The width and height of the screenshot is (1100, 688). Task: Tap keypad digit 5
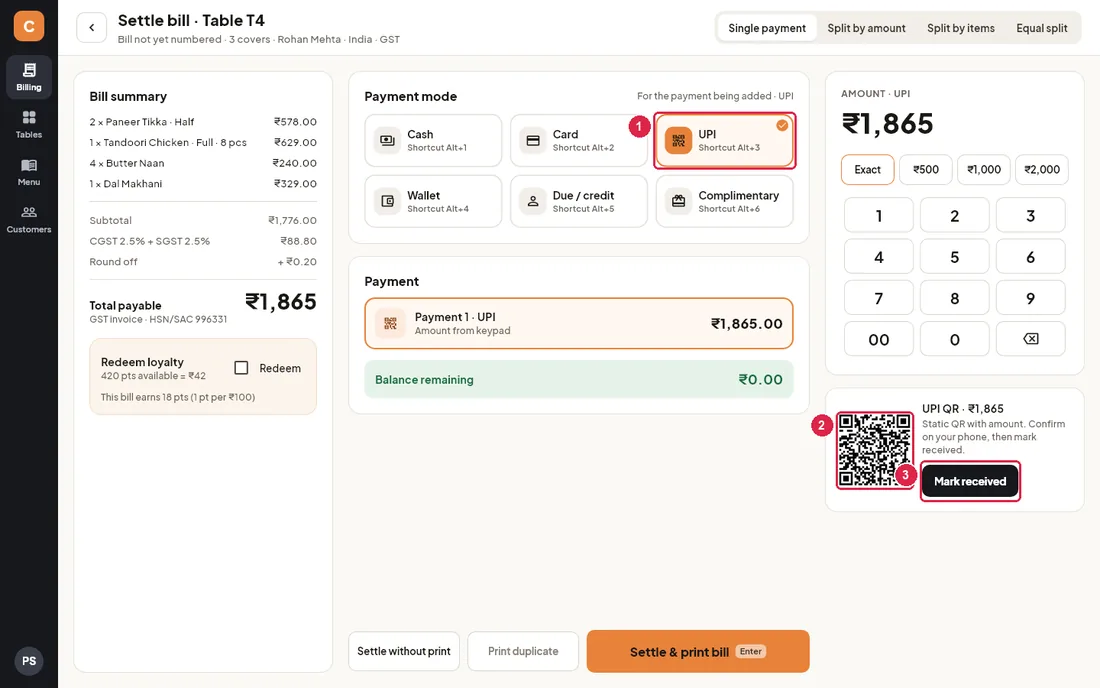pos(954,257)
